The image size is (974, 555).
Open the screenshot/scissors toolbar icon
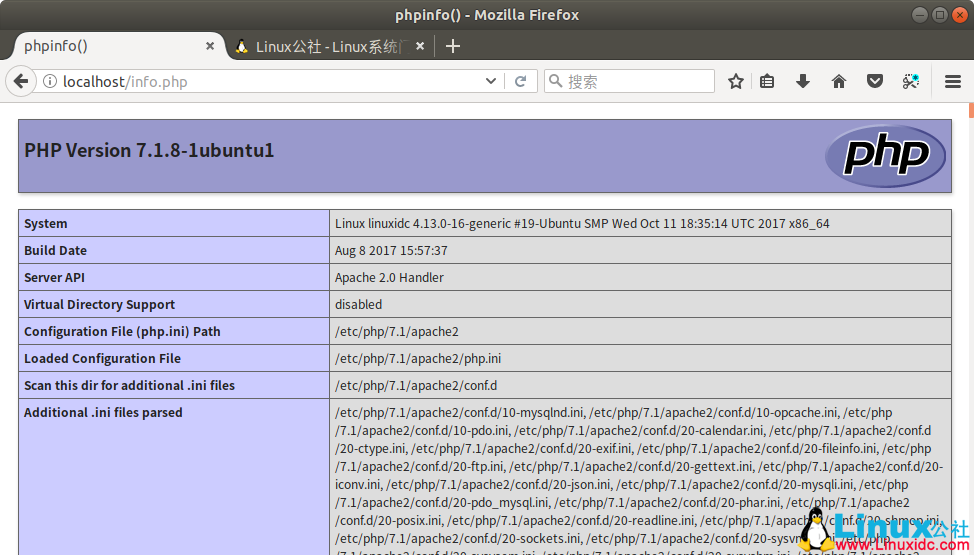[911, 81]
